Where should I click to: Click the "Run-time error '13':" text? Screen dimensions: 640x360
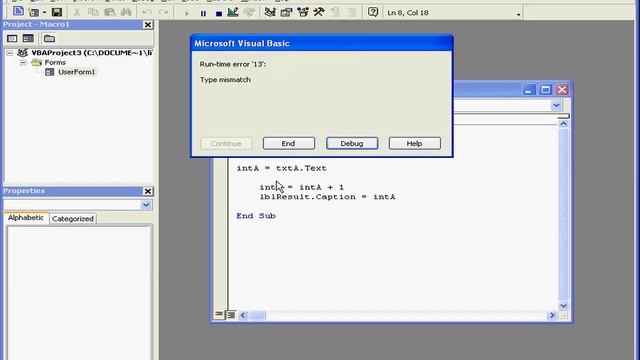coord(233,64)
